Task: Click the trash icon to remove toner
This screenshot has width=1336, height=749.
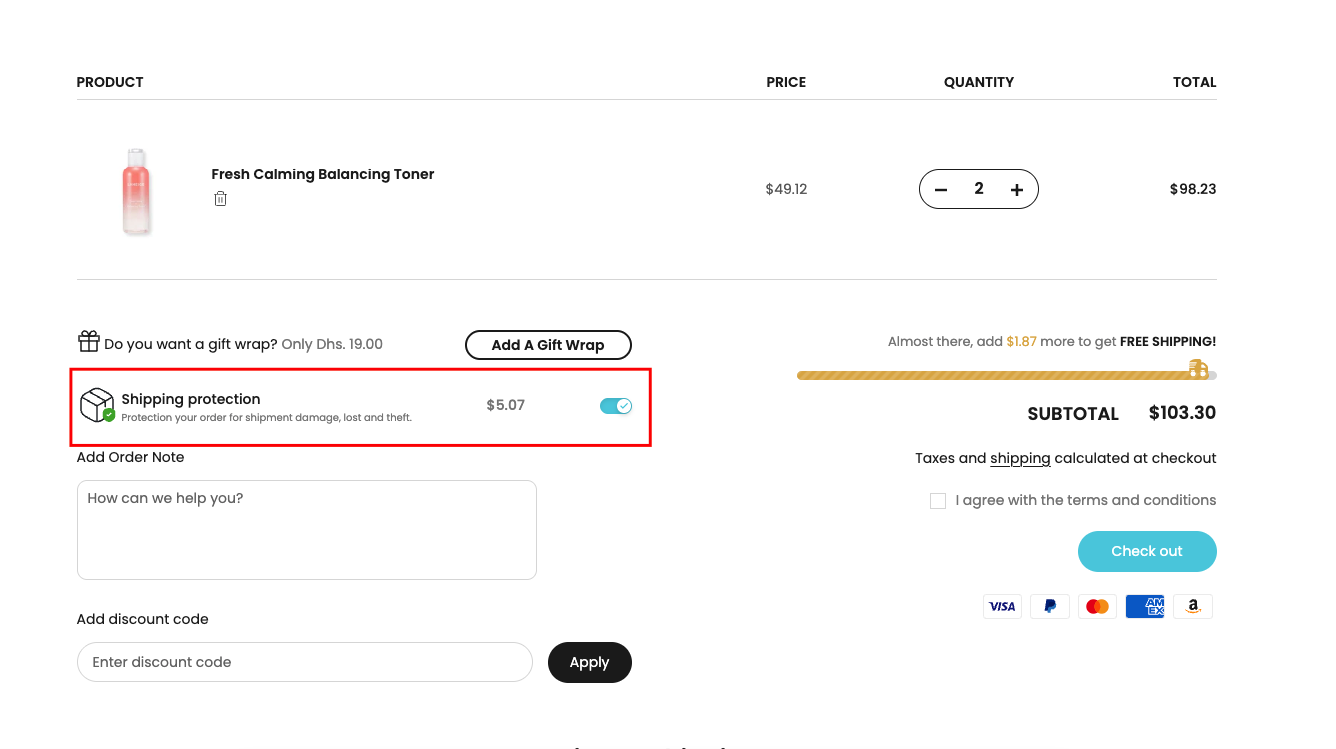Action: [220, 199]
